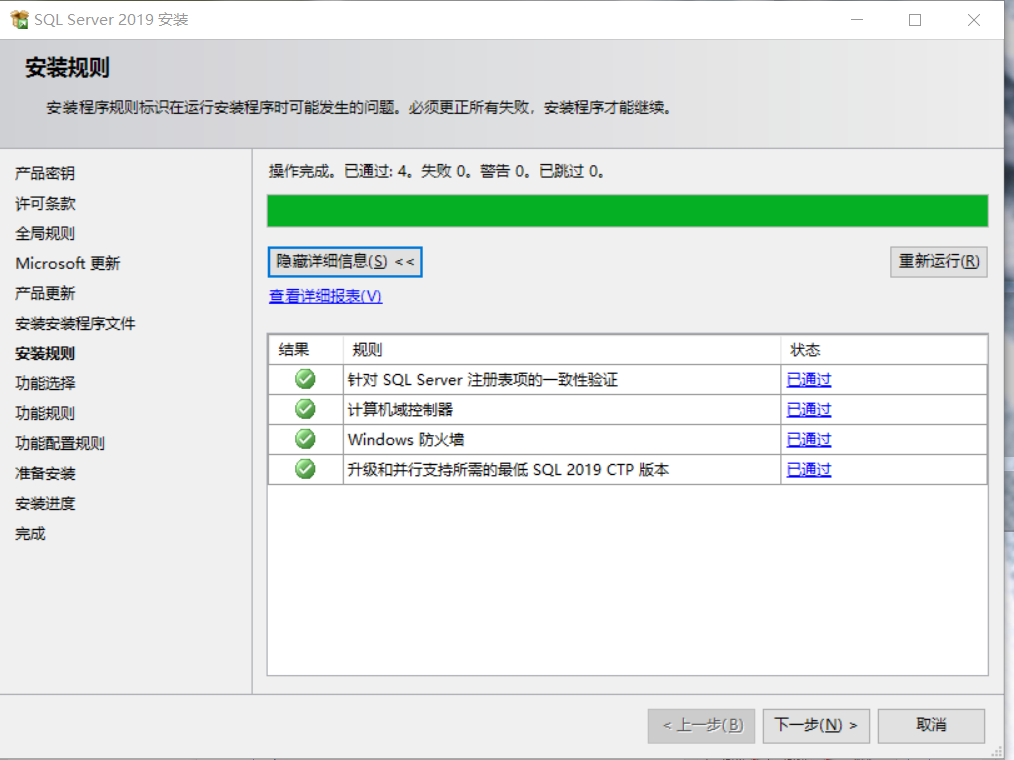This screenshot has width=1014, height=760.
Task: Re-run the rules with 重新运行 button
Action: pos(939,262)
